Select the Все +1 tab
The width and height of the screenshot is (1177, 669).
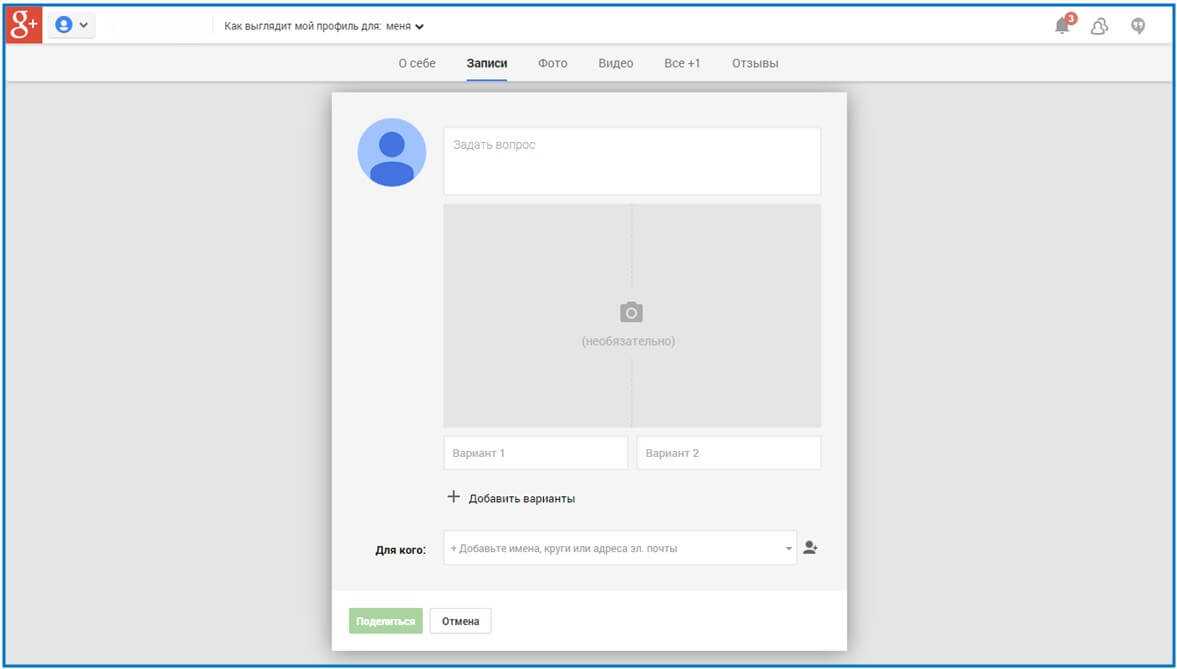point(682,63)
